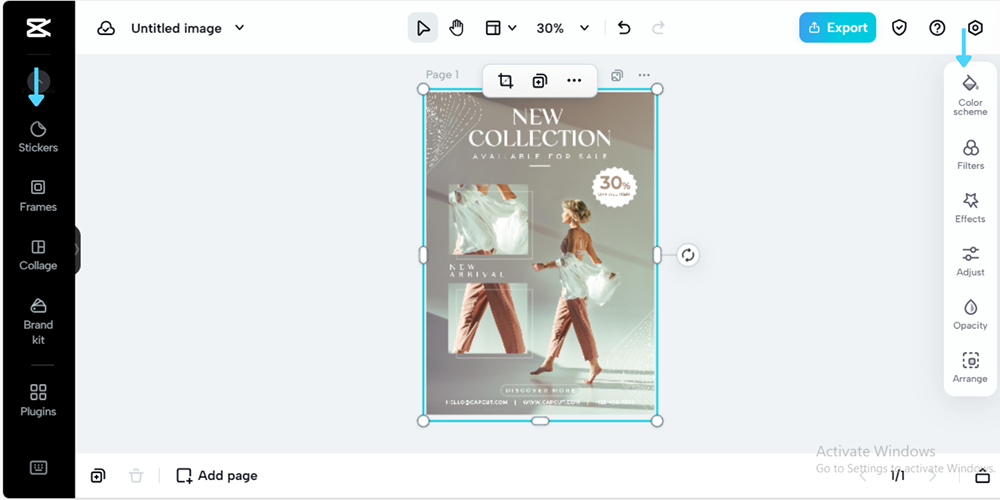This screenshot has width=1000, height=500.
Task: Expand the collapsed left side panel handle
Action: point(77,249)
